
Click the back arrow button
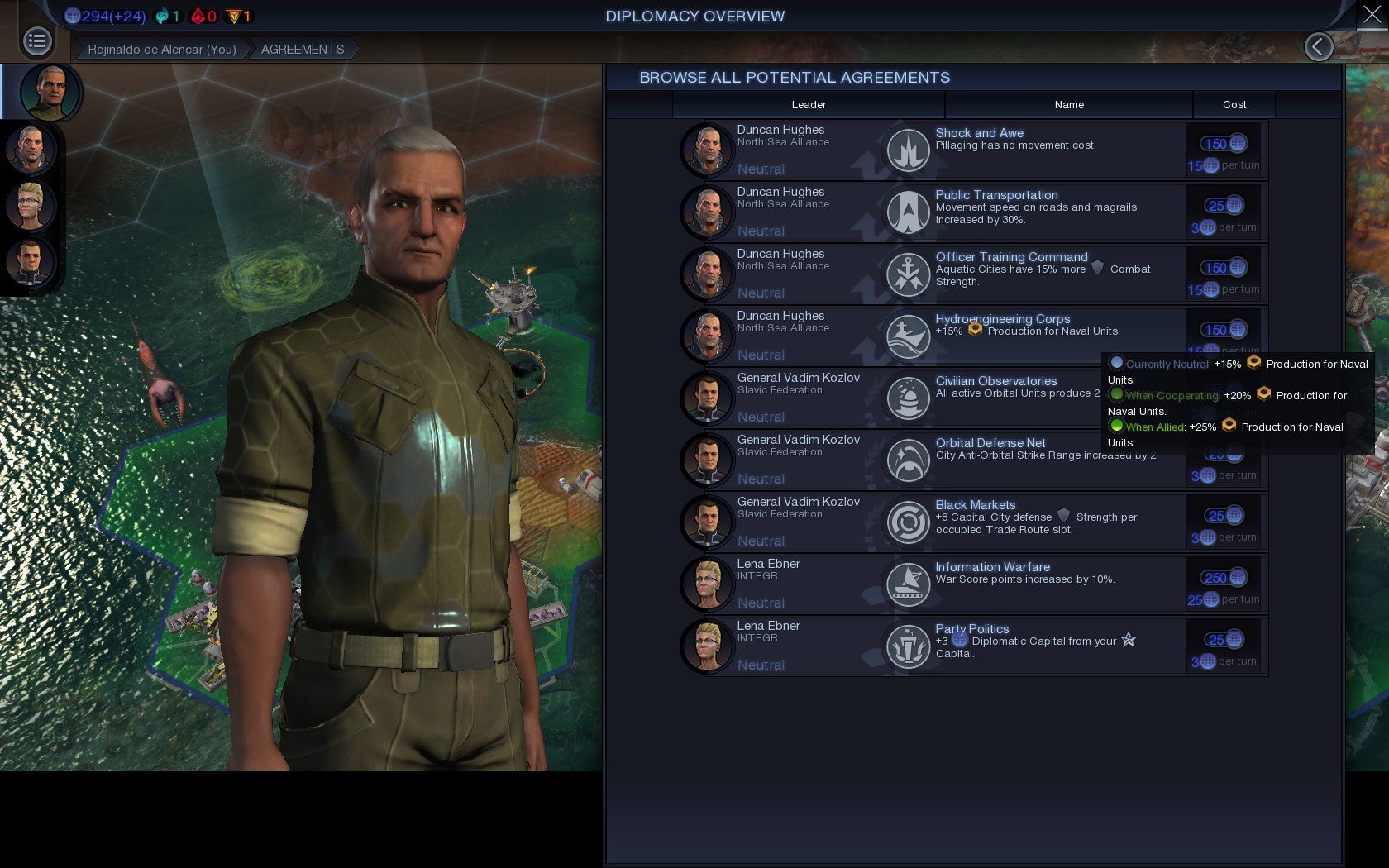point(1319,47)
